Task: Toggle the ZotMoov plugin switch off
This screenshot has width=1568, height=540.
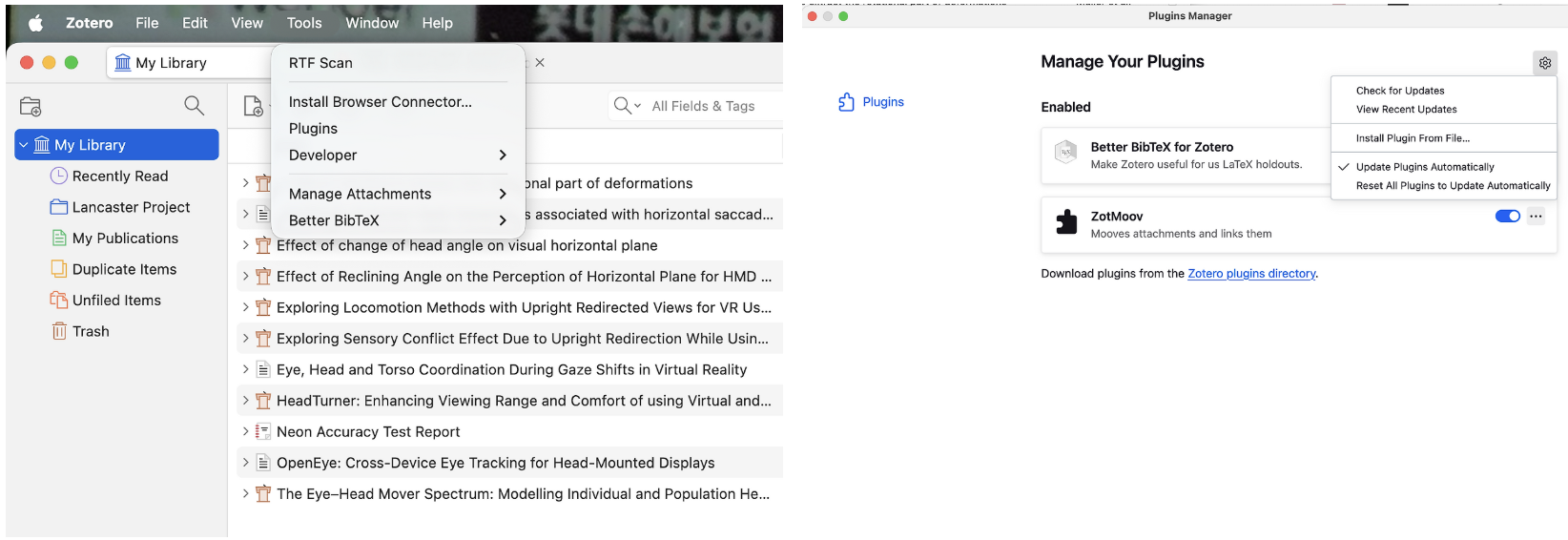Action: click(1508, 217)
